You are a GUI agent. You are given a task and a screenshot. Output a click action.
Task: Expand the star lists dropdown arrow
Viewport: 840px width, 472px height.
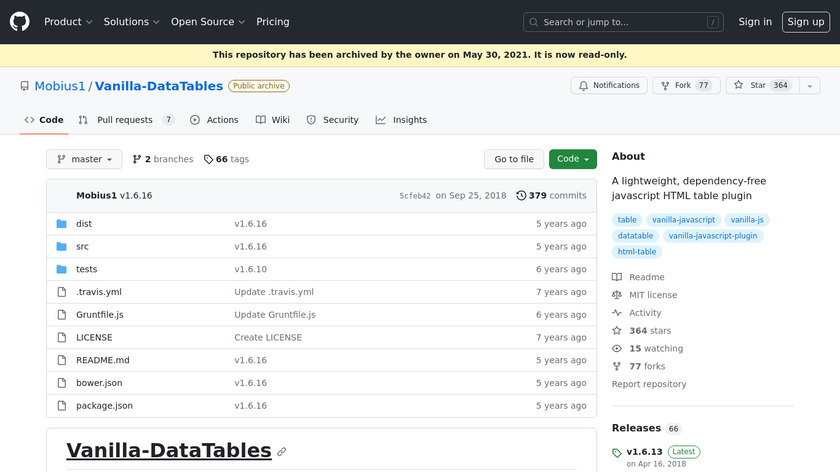tap(809, 86)
